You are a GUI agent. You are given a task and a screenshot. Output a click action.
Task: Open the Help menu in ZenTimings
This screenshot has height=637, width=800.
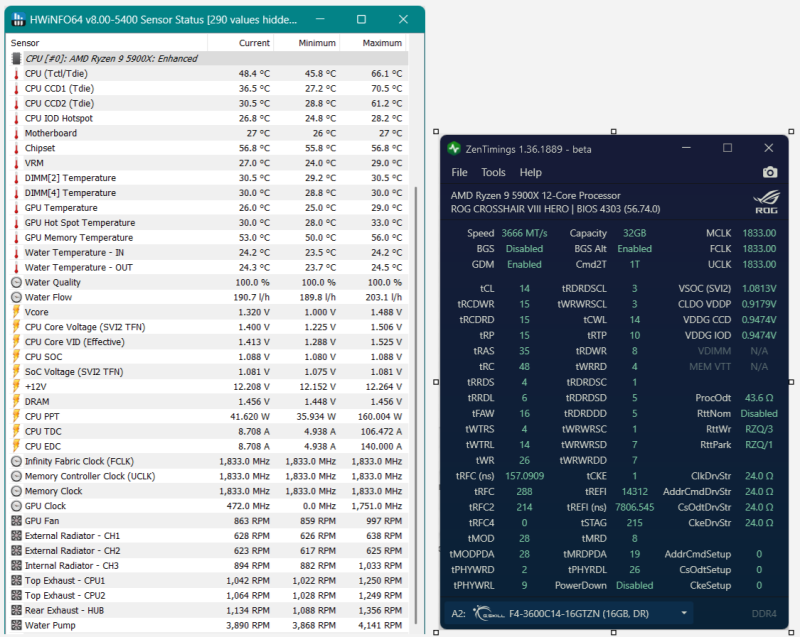click(531, 172)
